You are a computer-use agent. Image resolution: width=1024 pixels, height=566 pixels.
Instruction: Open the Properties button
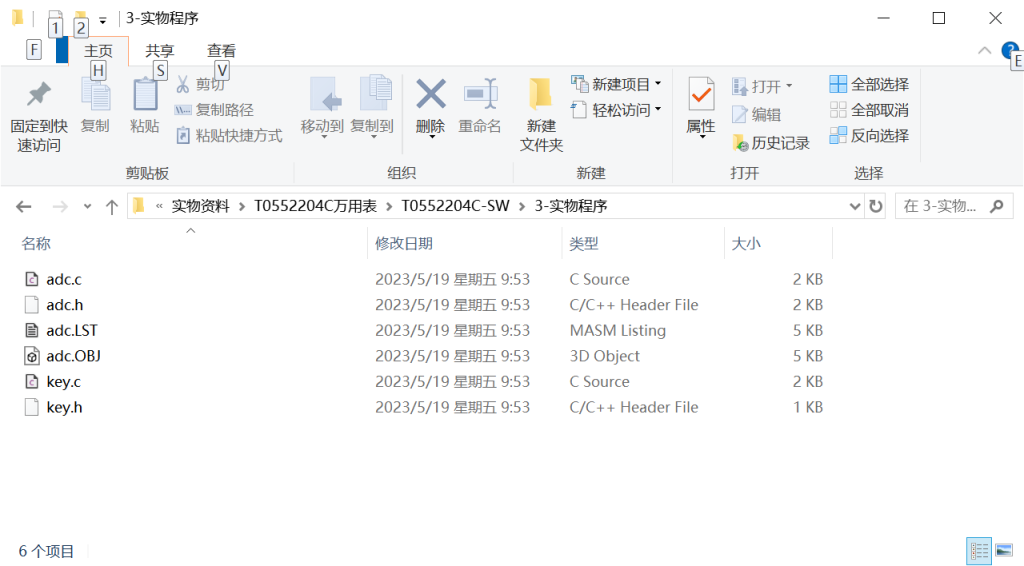[x=701, y=108]
